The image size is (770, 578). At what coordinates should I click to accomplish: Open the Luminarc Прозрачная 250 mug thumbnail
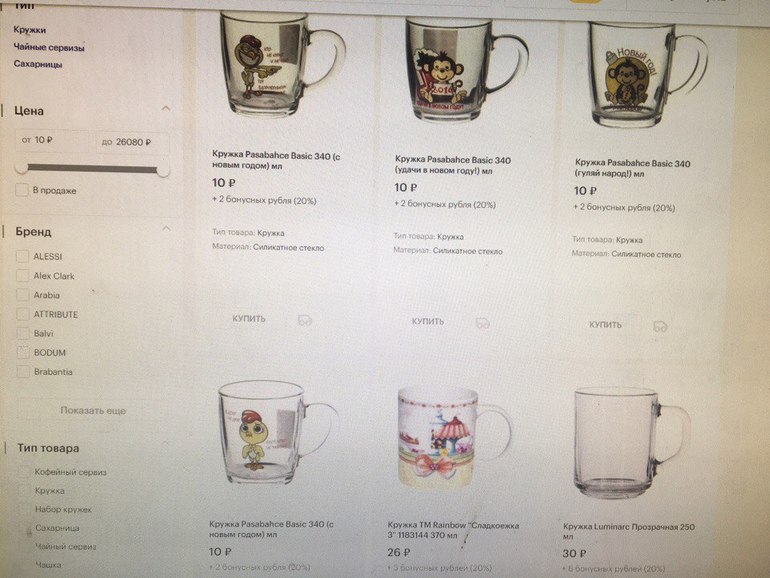click(x=632, y=442)
